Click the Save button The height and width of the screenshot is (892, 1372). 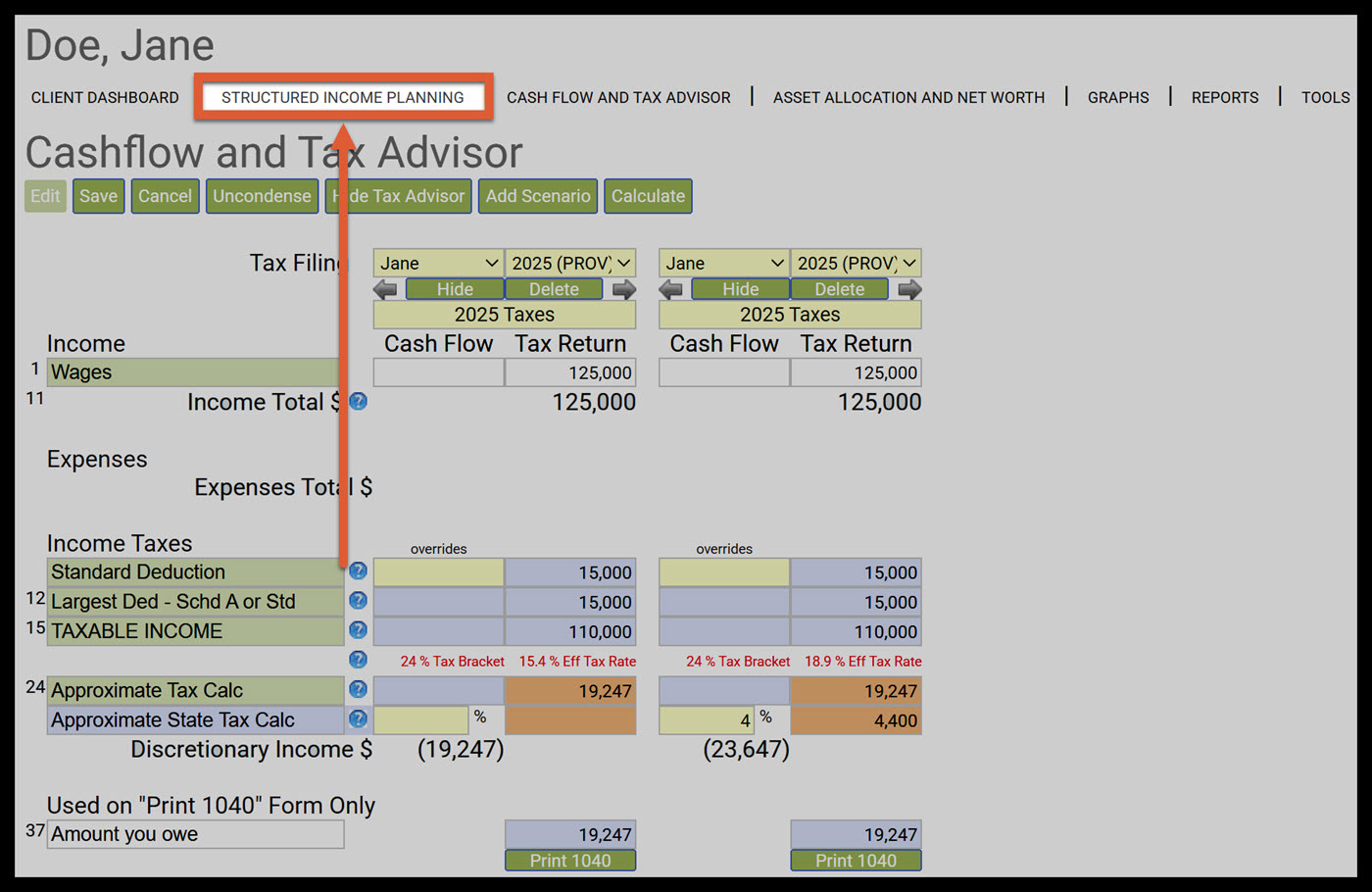point(98,196)
